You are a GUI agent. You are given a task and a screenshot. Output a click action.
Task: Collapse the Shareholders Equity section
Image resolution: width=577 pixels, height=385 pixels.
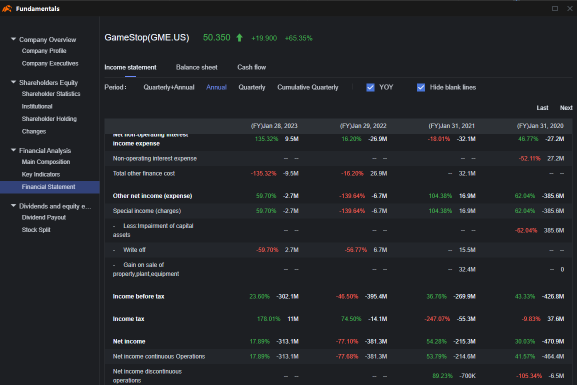[14, 82]
